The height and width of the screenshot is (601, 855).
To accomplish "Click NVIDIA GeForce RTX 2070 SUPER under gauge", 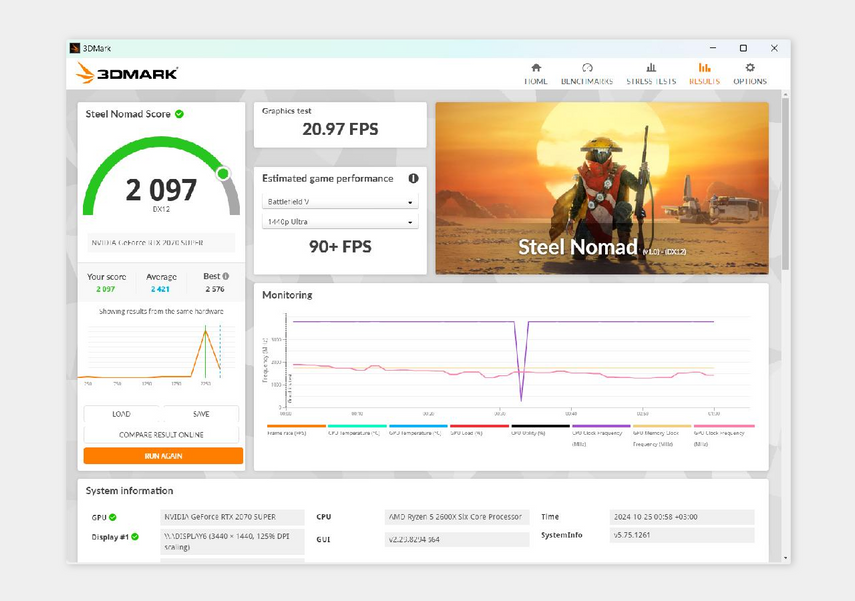I will tap(161, 243).
